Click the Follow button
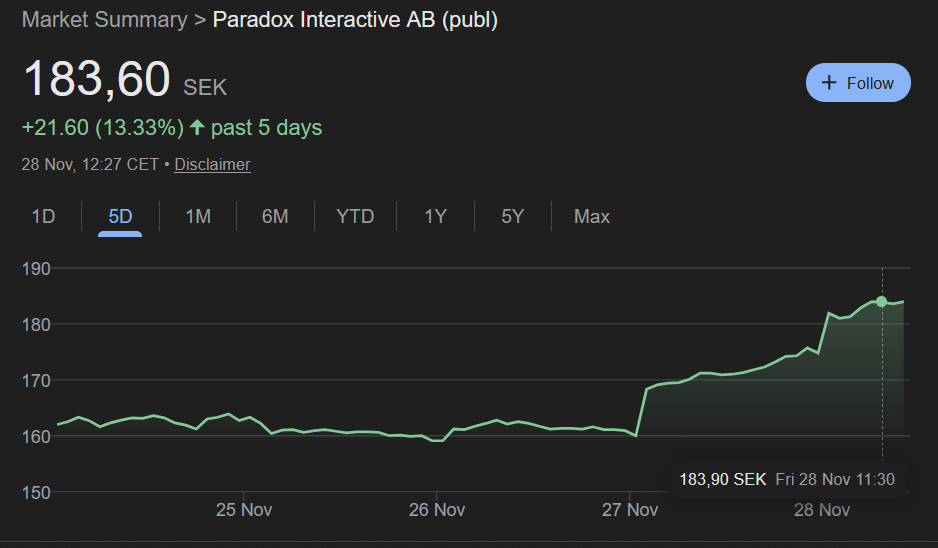 [858, 83]
